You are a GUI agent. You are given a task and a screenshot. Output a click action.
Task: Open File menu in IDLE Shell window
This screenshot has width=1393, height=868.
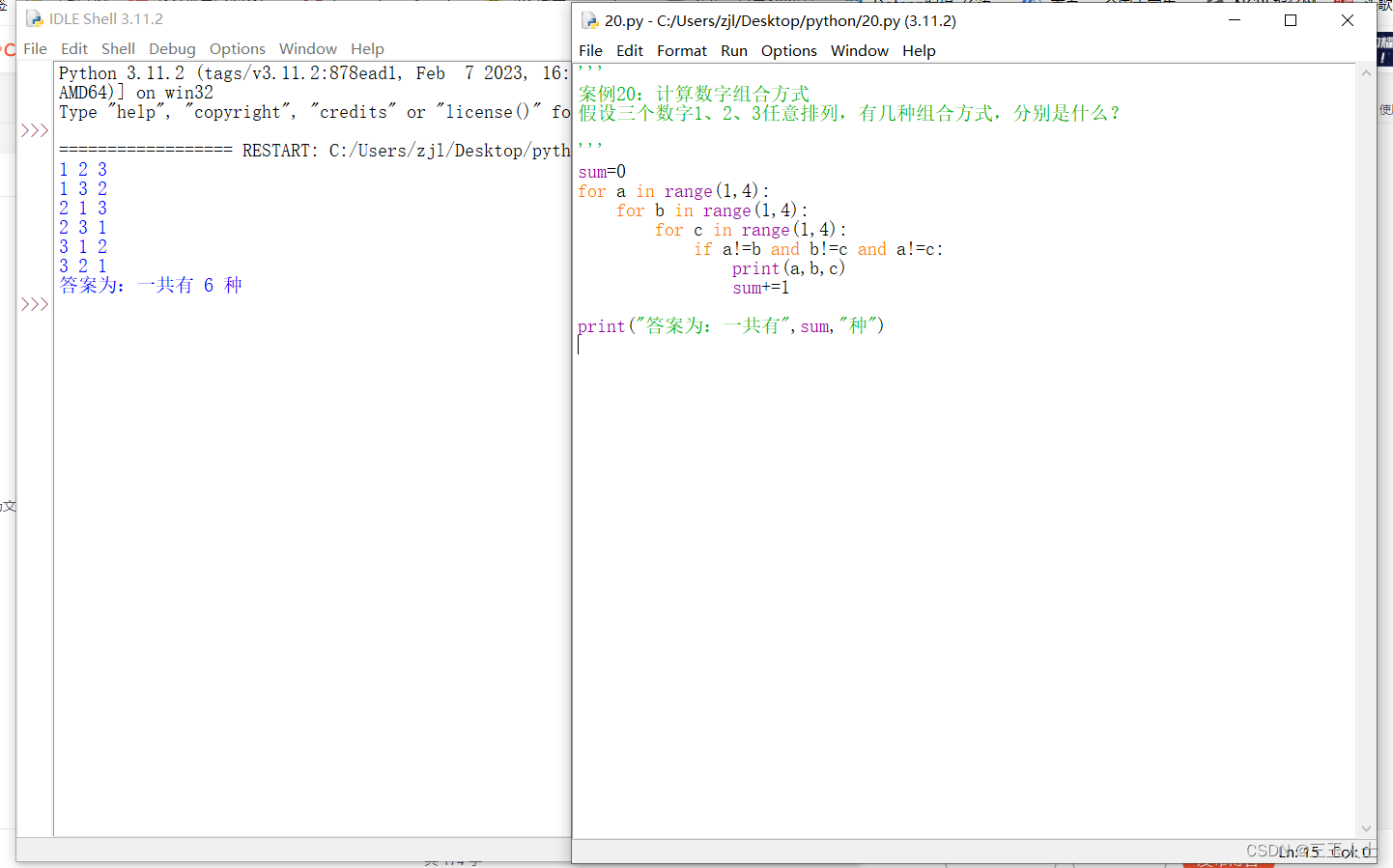tap(35, 48)
